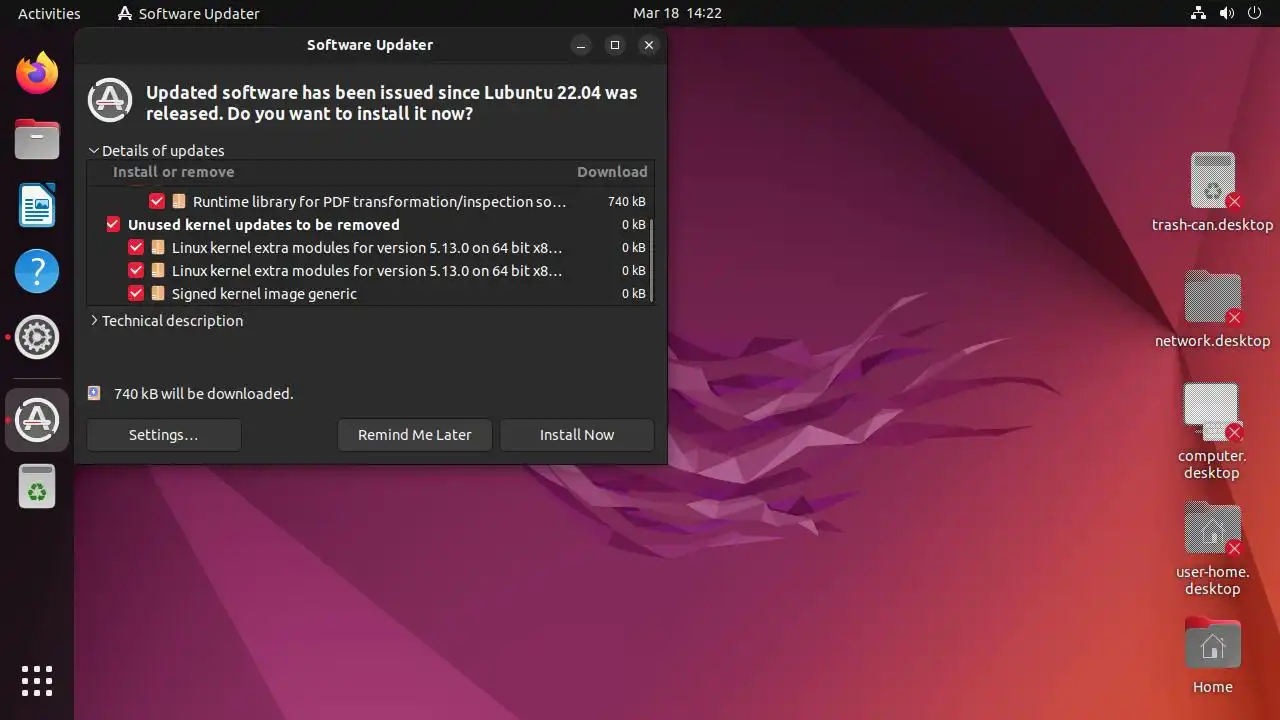Select 'Unused kernel updates to be removed' text

point(264,224)
